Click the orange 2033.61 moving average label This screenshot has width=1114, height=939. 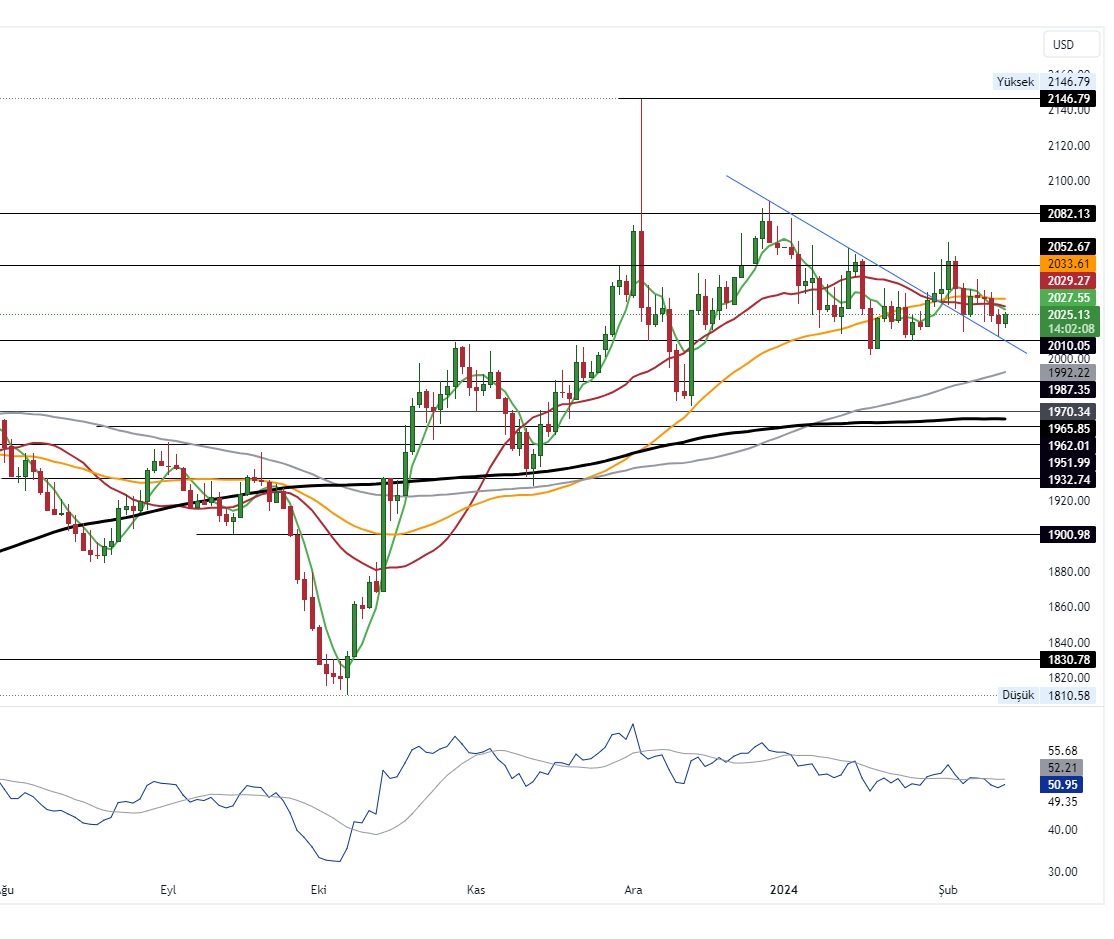point(1069,263)
